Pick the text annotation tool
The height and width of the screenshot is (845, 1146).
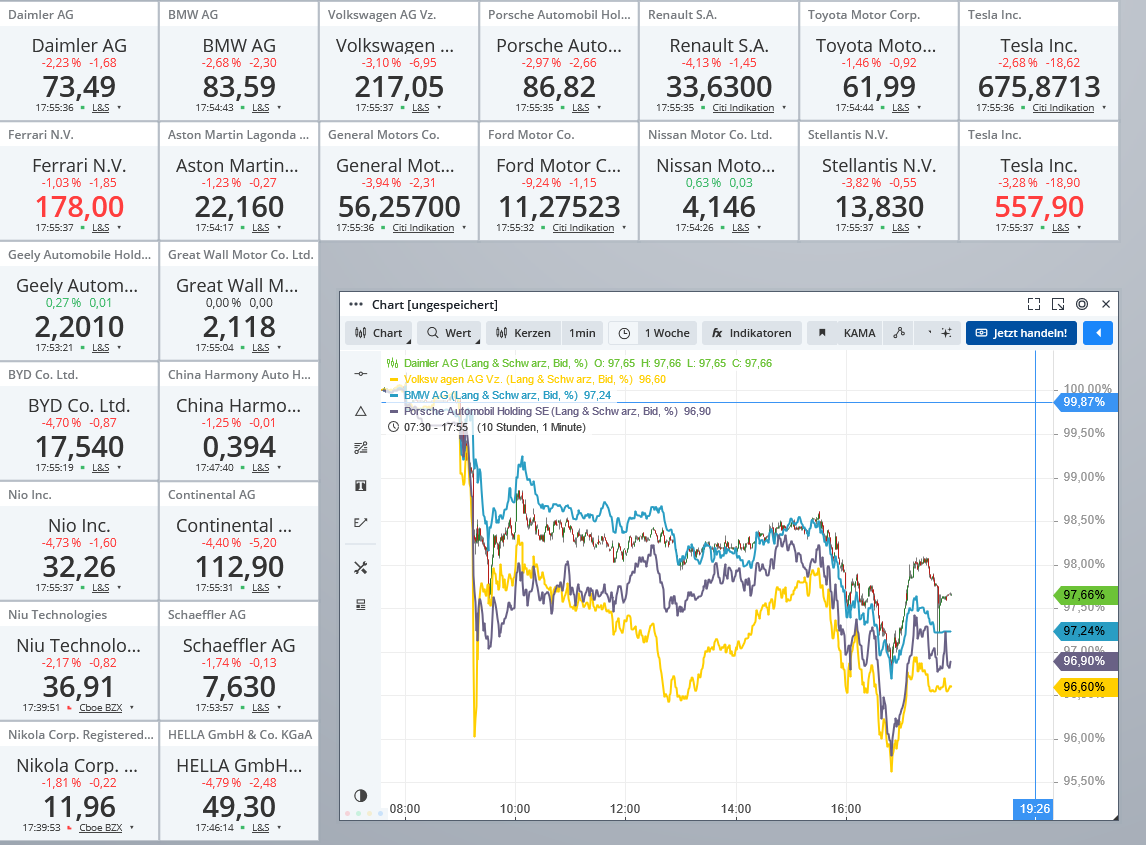click(361, 485)
